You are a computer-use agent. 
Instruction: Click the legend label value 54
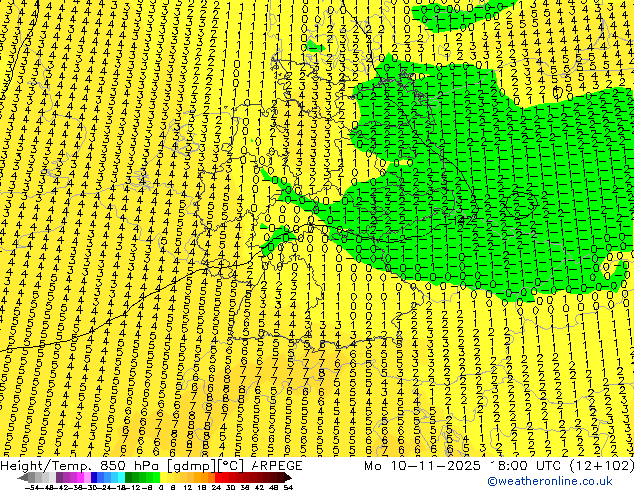(x=288, y=488)
